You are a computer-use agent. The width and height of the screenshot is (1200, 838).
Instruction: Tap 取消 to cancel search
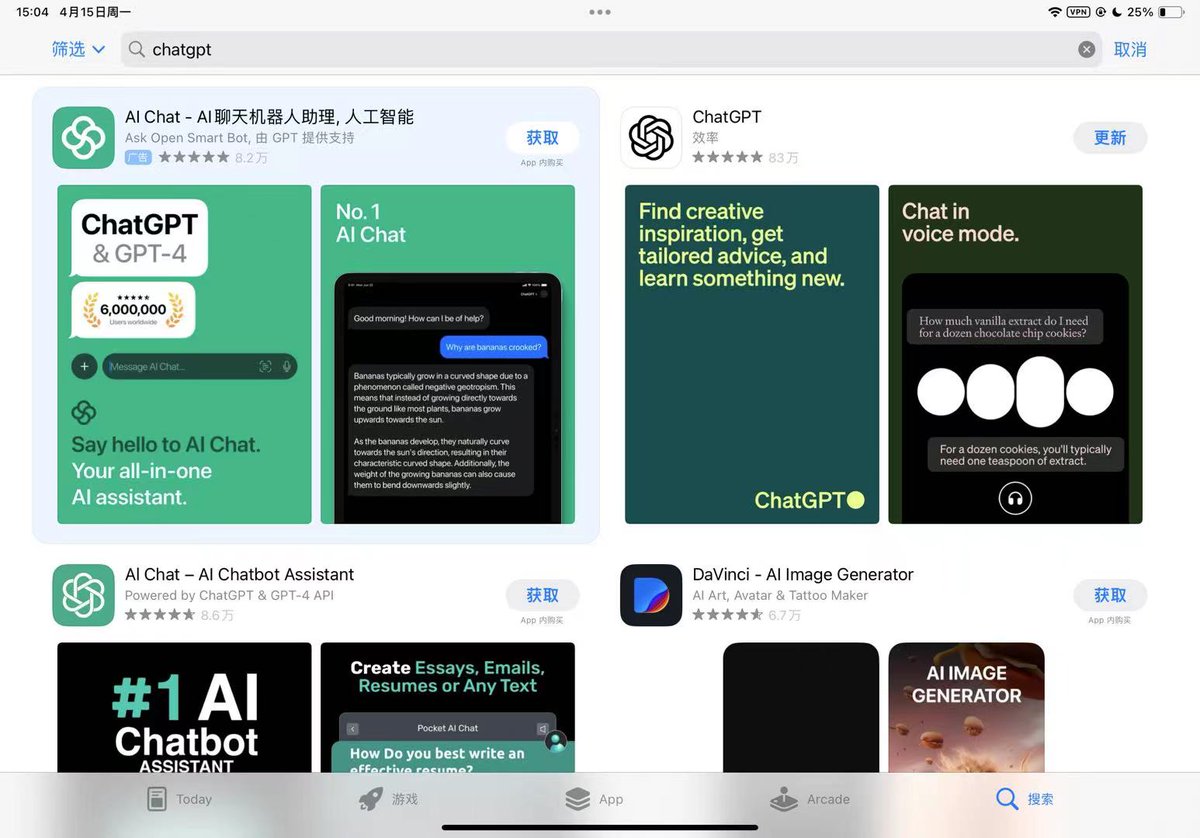click(x=1130, y=49)
